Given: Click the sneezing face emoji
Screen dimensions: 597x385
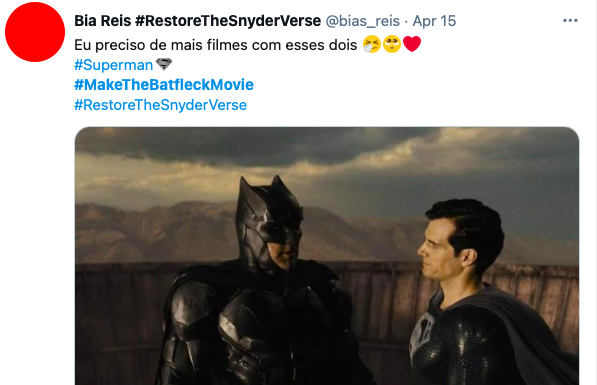Looking at the screenshot, I should [372, 44].
